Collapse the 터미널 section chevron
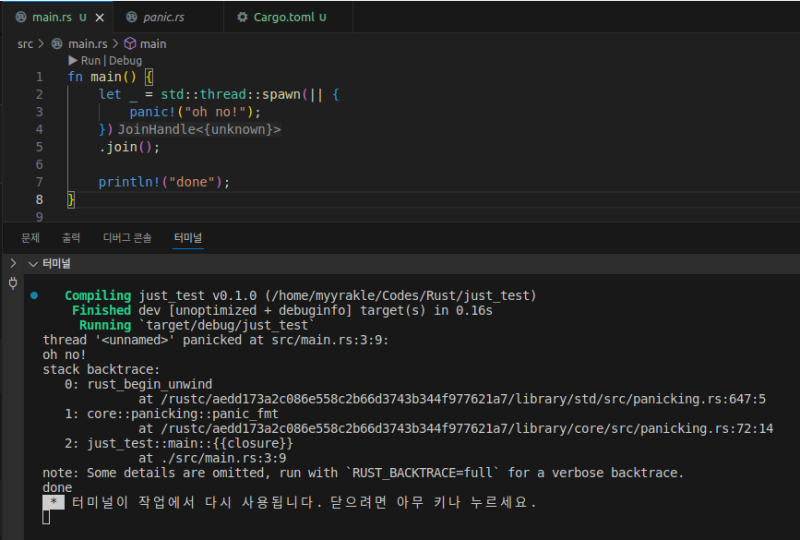800x540 pixels. click(x=33, y=264)
